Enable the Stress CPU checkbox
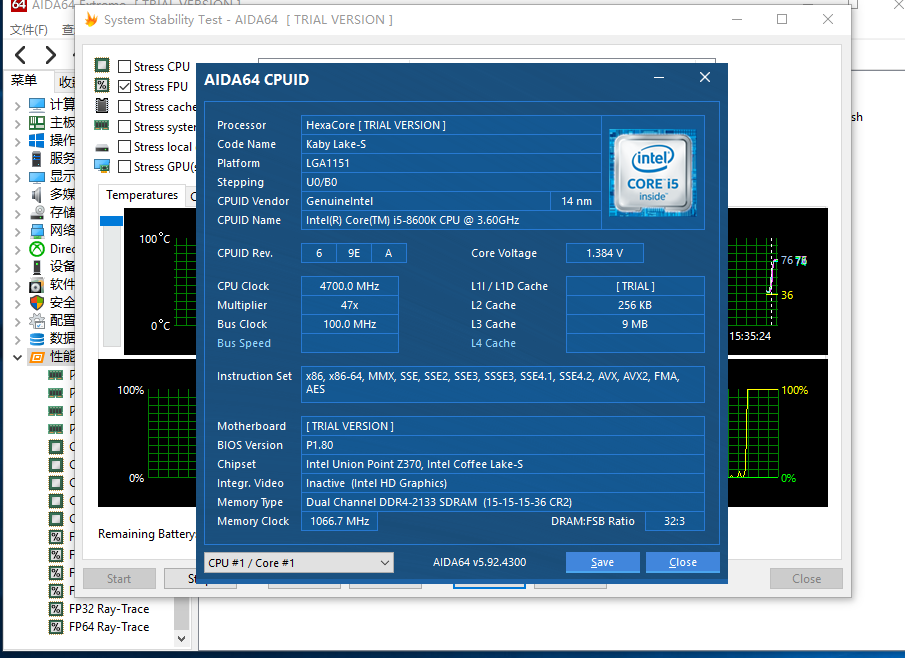This screenshot has width=905, height=658. click(x=125, y=67)
